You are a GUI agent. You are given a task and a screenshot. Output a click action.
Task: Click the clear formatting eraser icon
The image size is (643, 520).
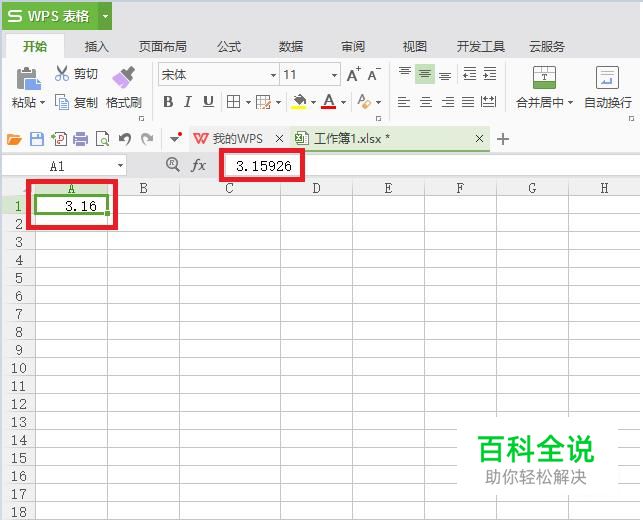[x=363, y=101]
